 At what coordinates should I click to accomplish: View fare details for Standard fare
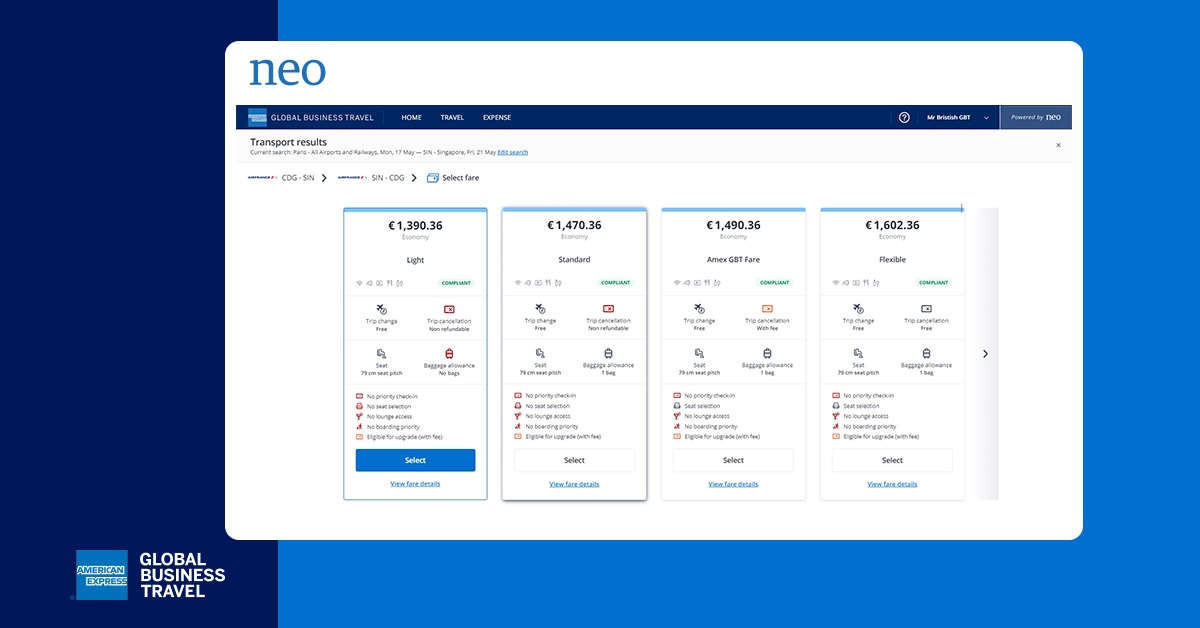pyautogui.click(x=574, y=484)
